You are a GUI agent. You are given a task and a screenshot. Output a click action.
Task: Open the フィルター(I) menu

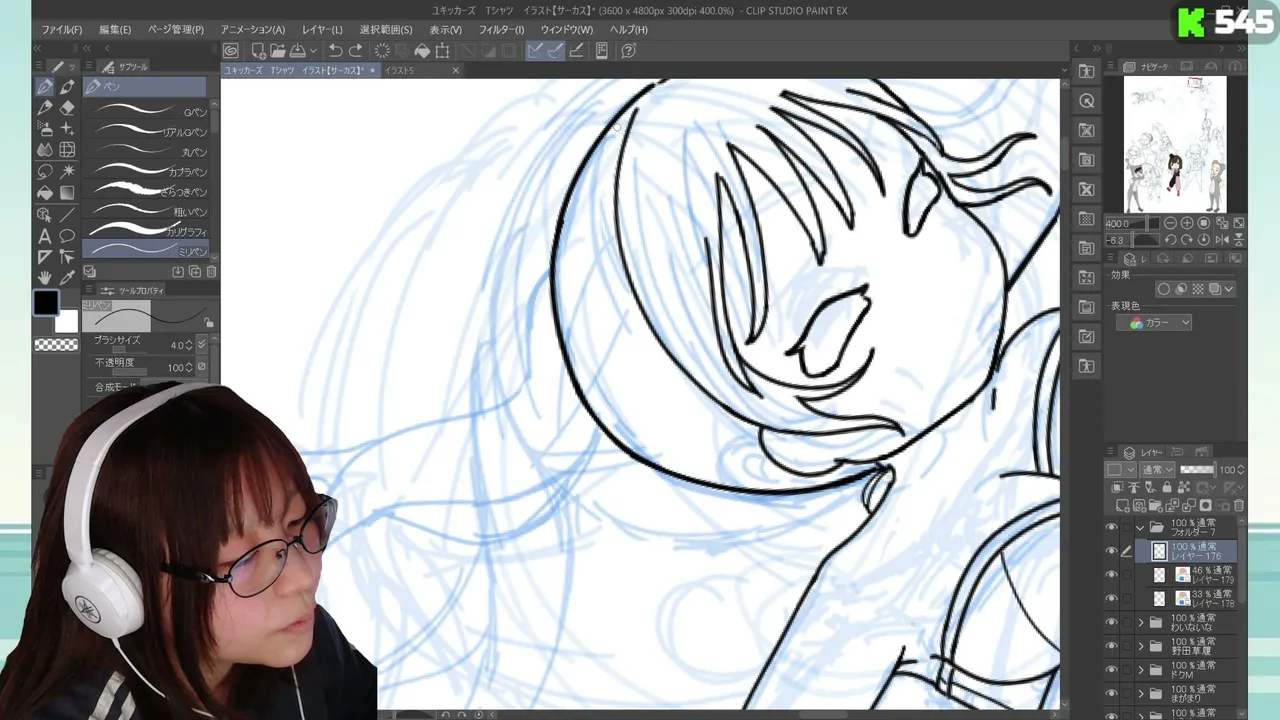[501, 30]
